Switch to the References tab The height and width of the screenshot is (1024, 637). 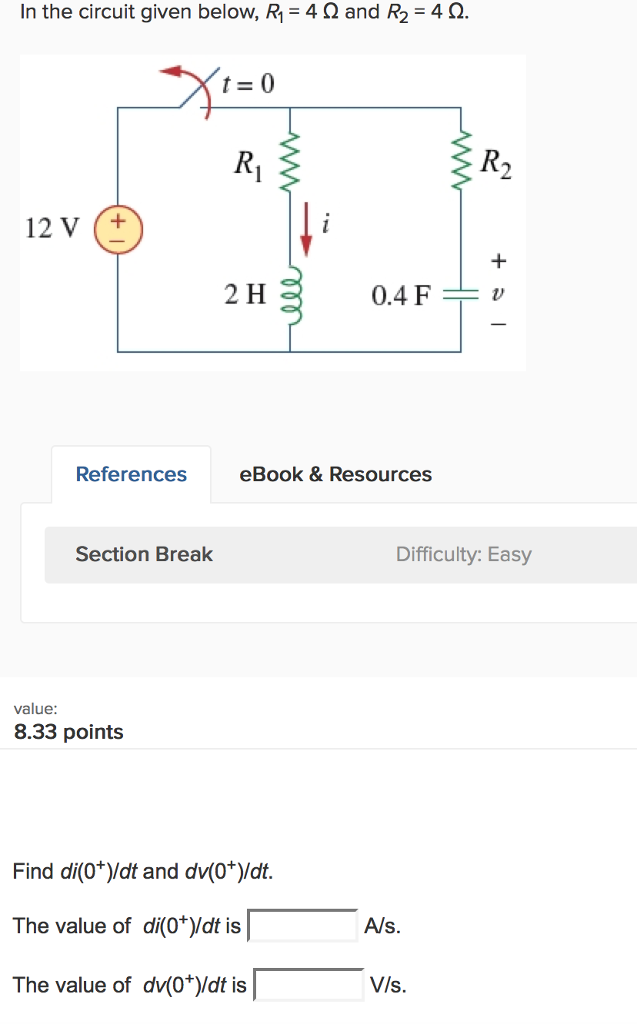pos(130,474)
